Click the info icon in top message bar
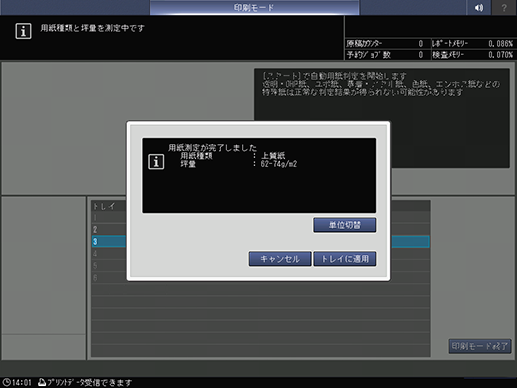Image resolution: width=517 pixels, height=388 pixels. coord(23,31)
